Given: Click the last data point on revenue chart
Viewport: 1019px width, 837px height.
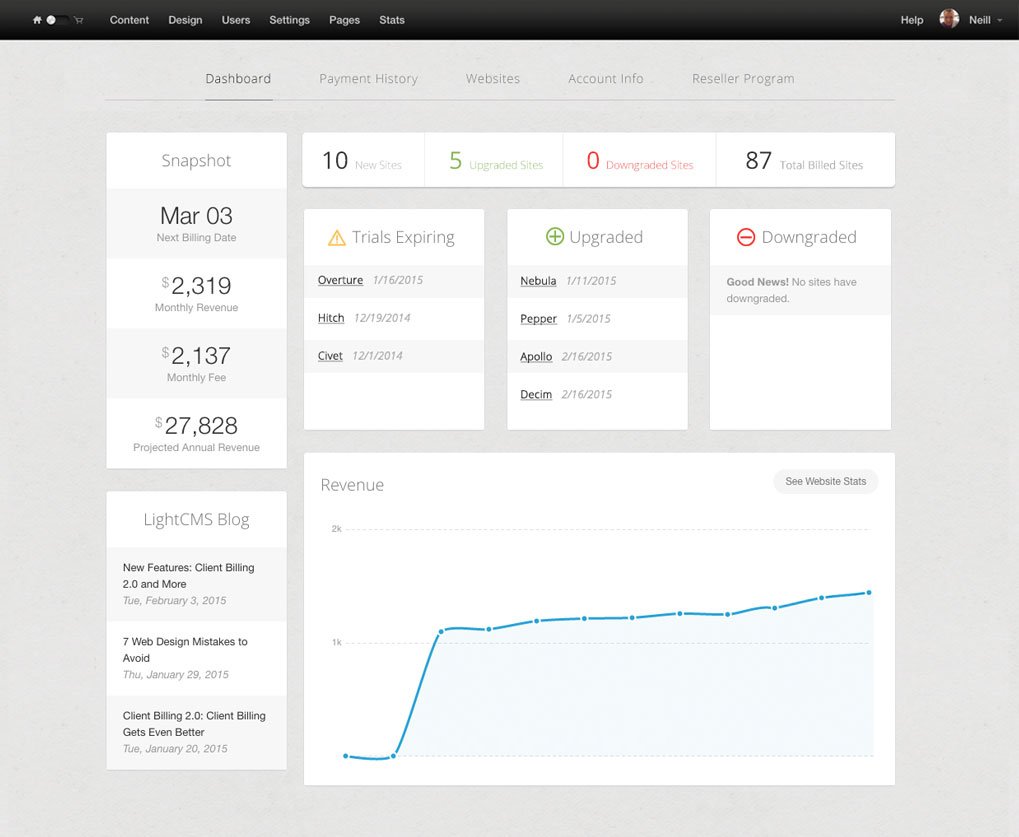Looking at the screenshot, I should (867, 592).
